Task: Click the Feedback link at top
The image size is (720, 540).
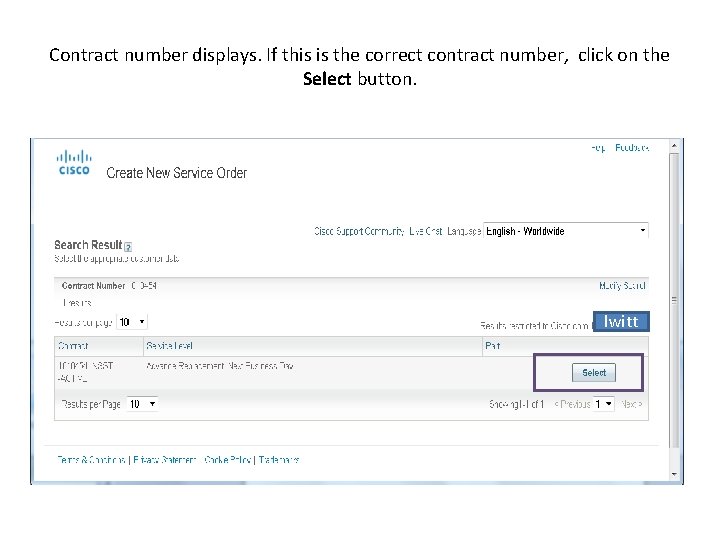Action: [x=632, y=148]
